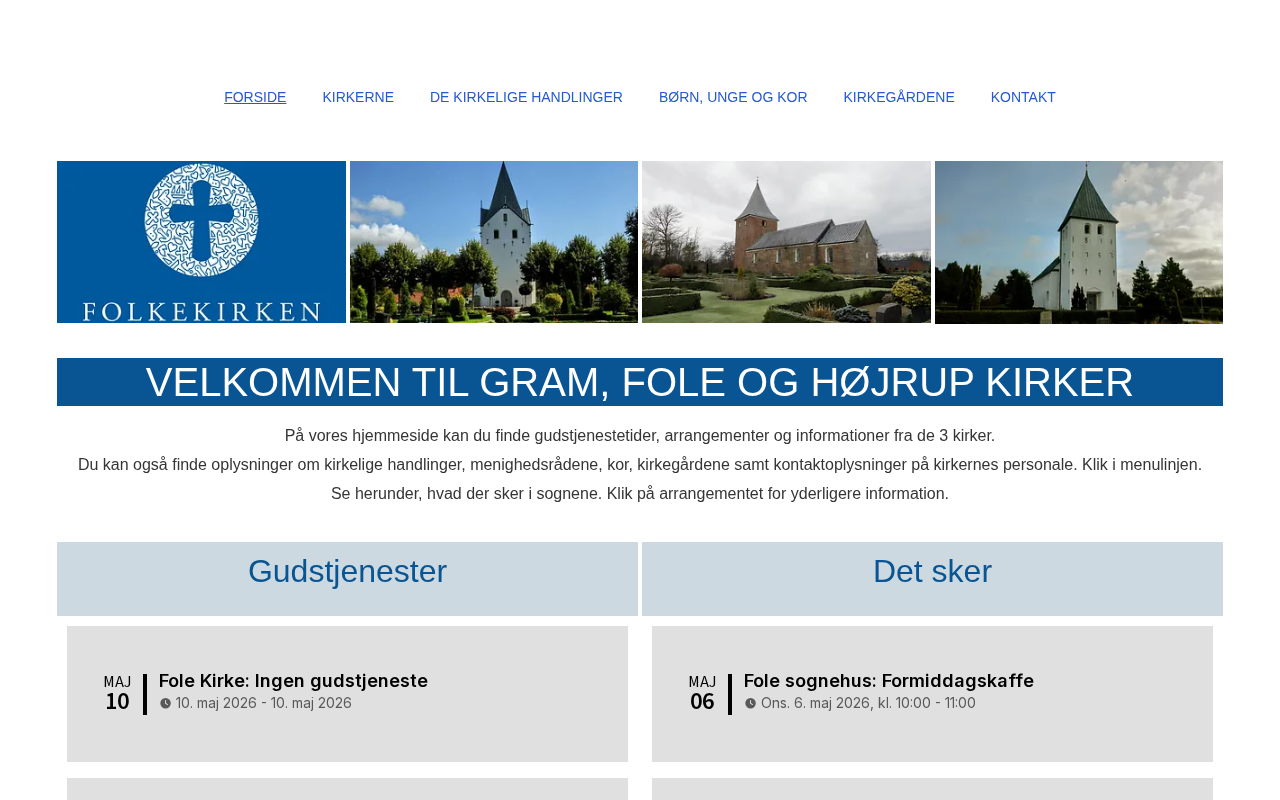The image size is (1280, 800).
Task: Click the MAJ 06 date badge
Action: (x=703, y=693)
